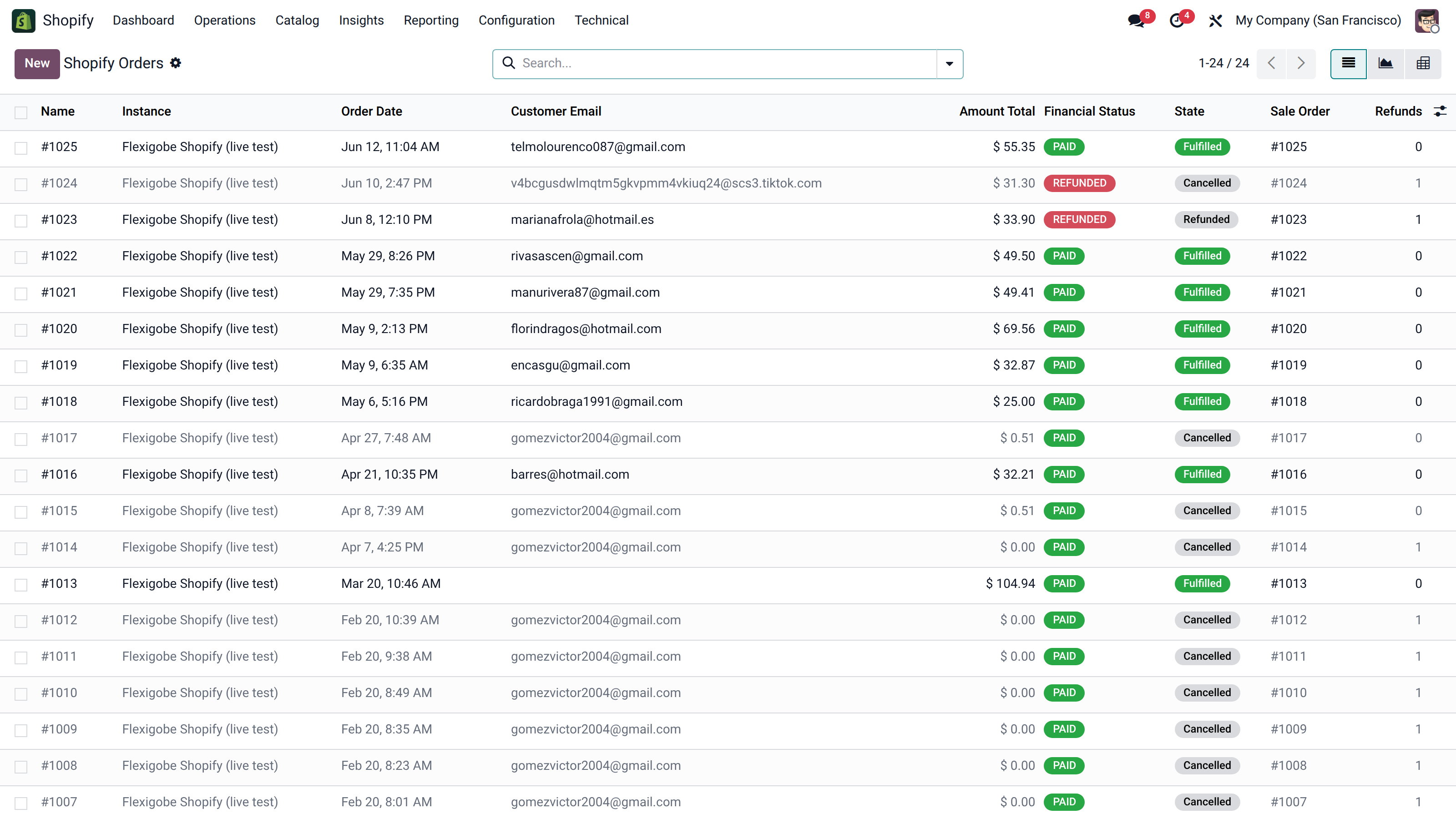1456x819 pixels.
Task: Click the Instance cell in row #1012
Action: click(200, 619)
